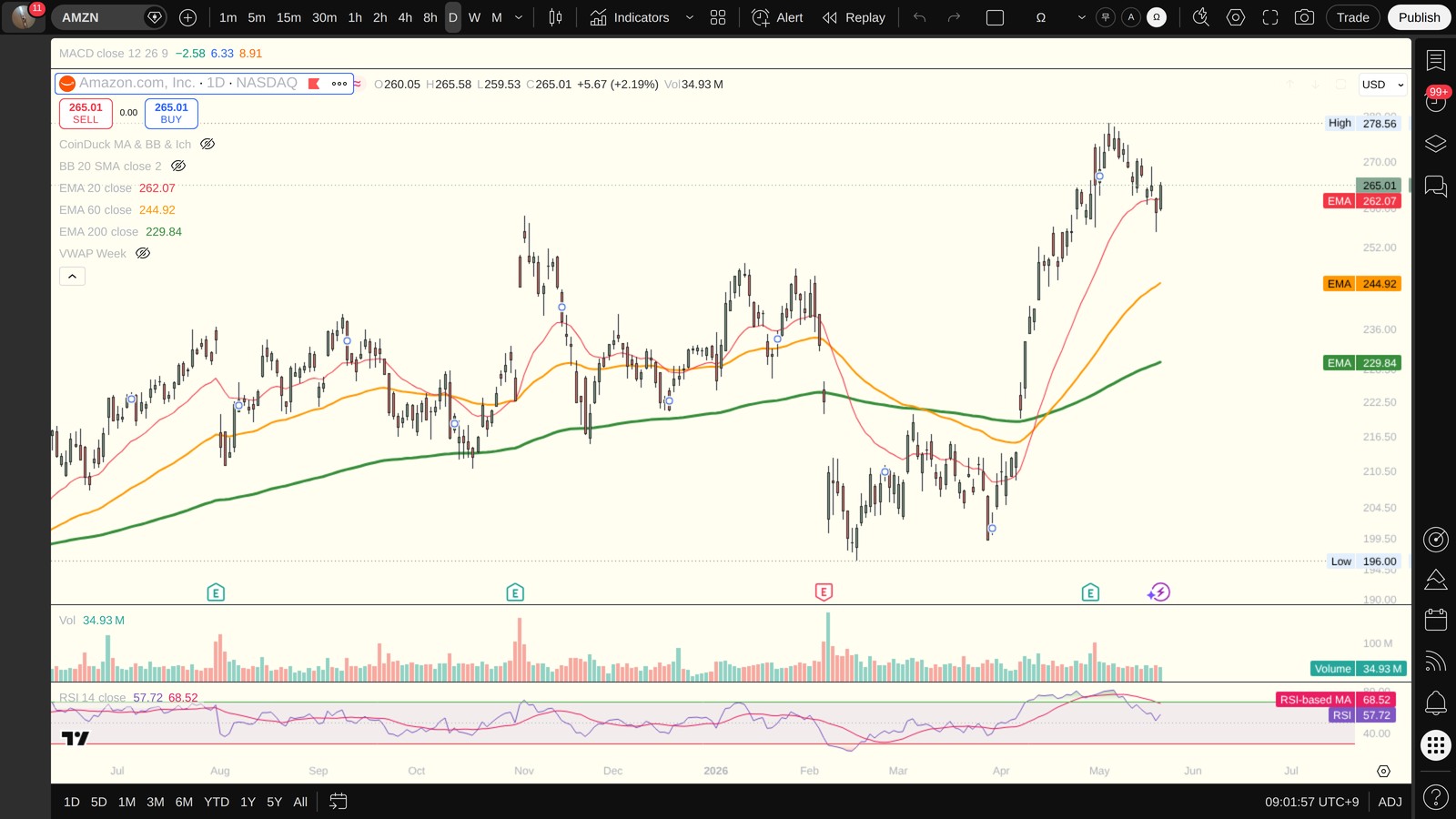The height and width of the screenshot is (819, 1456).
Task: Expand the Ω template dropdown arrow
Action: [1081, 17]
